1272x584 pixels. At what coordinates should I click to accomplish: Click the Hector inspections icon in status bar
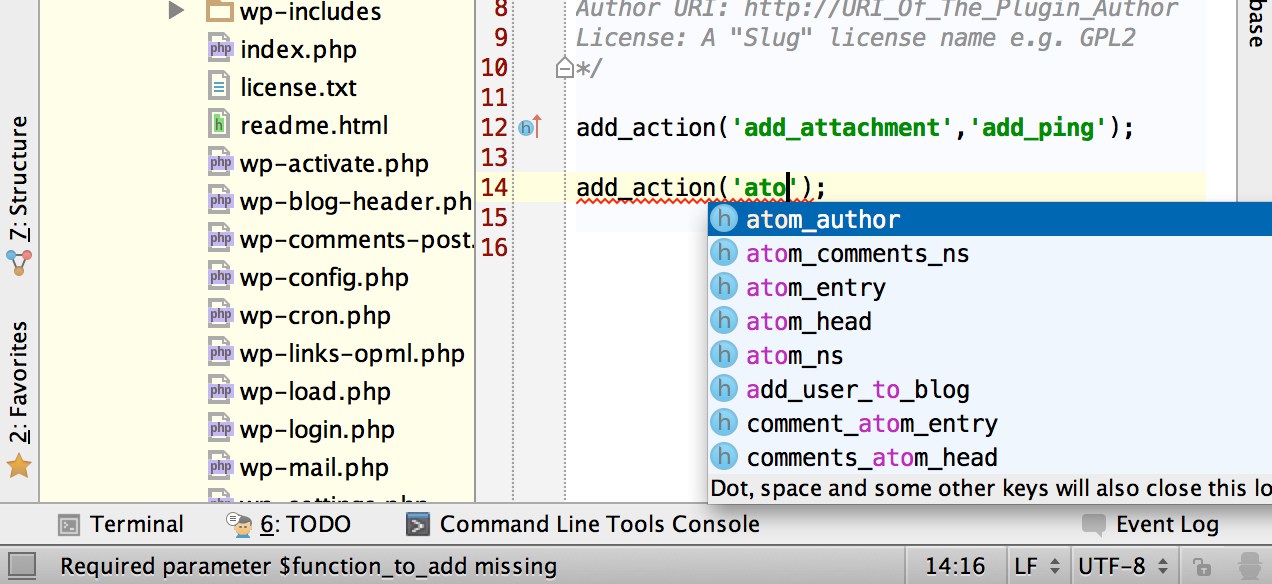point(1246,567)
